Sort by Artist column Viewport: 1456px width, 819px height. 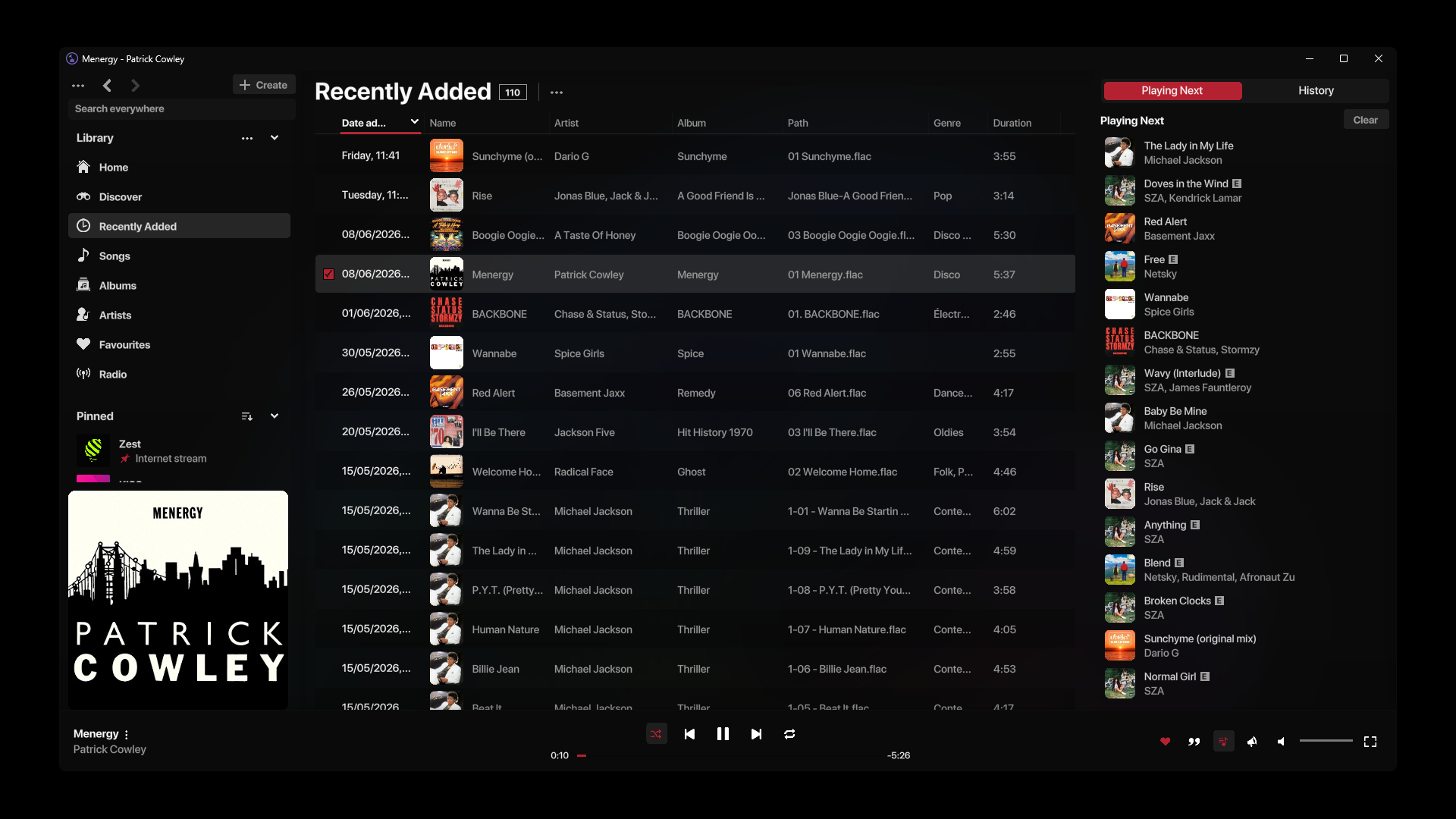566,123
